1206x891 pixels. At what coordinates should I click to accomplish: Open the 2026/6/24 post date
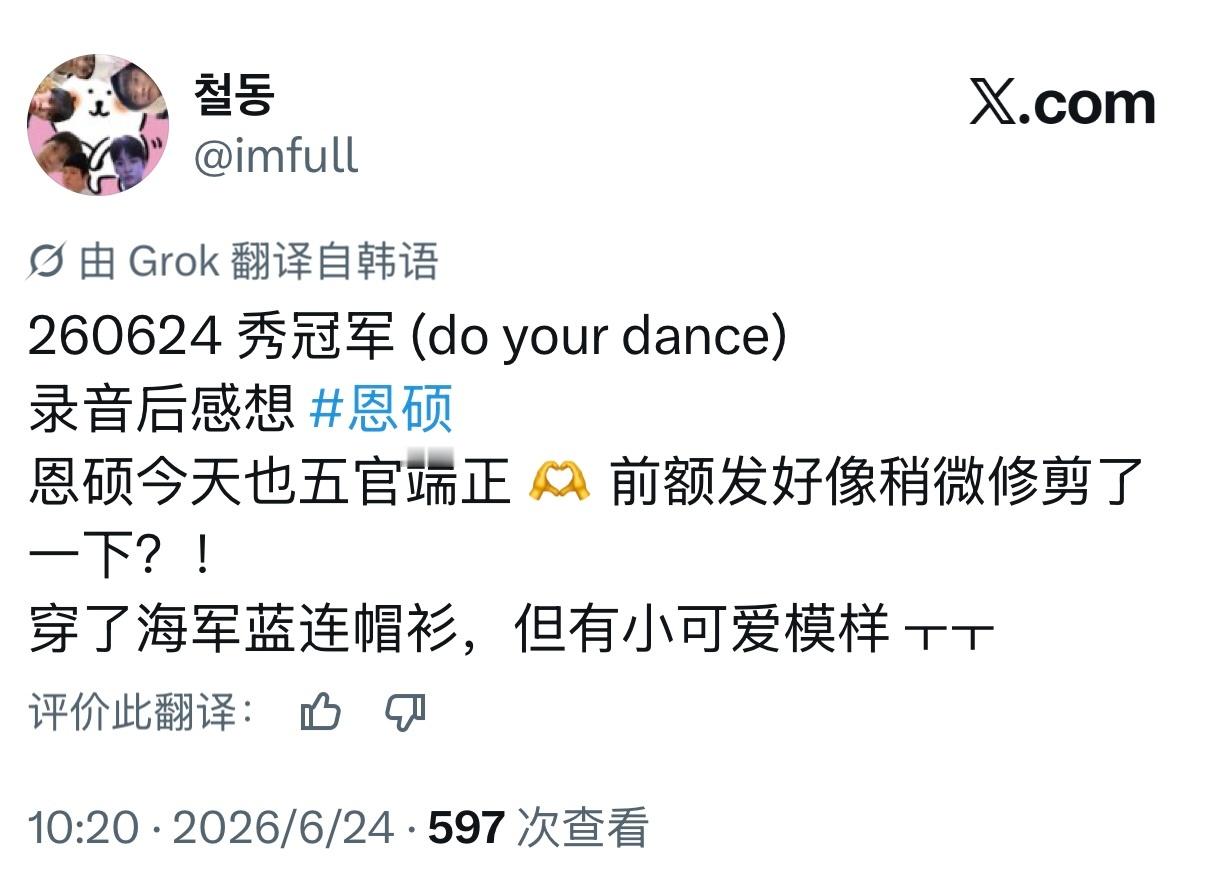pos(284,829)
